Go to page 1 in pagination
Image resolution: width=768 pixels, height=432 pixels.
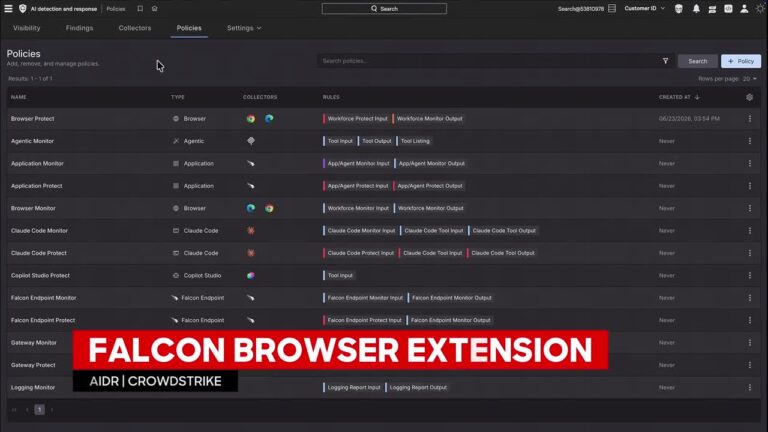tap(40, 409)
